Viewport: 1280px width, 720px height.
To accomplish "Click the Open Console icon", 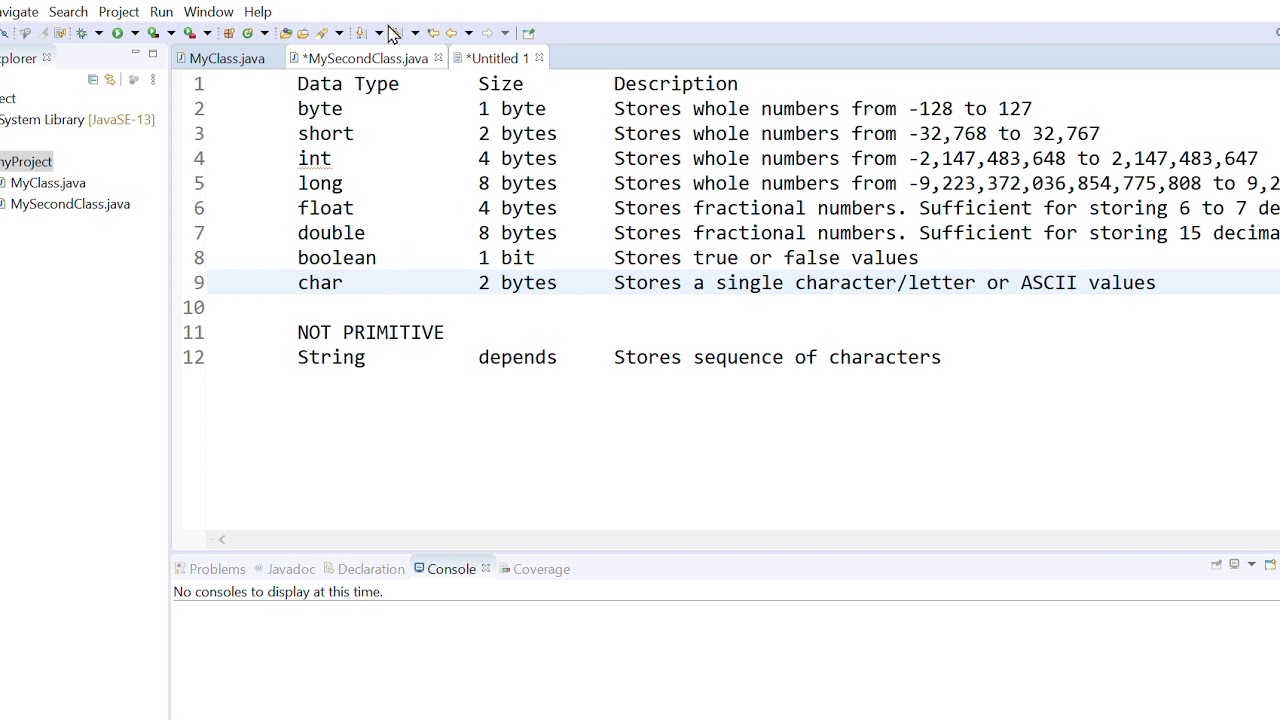I will (x=1270, y=565).
